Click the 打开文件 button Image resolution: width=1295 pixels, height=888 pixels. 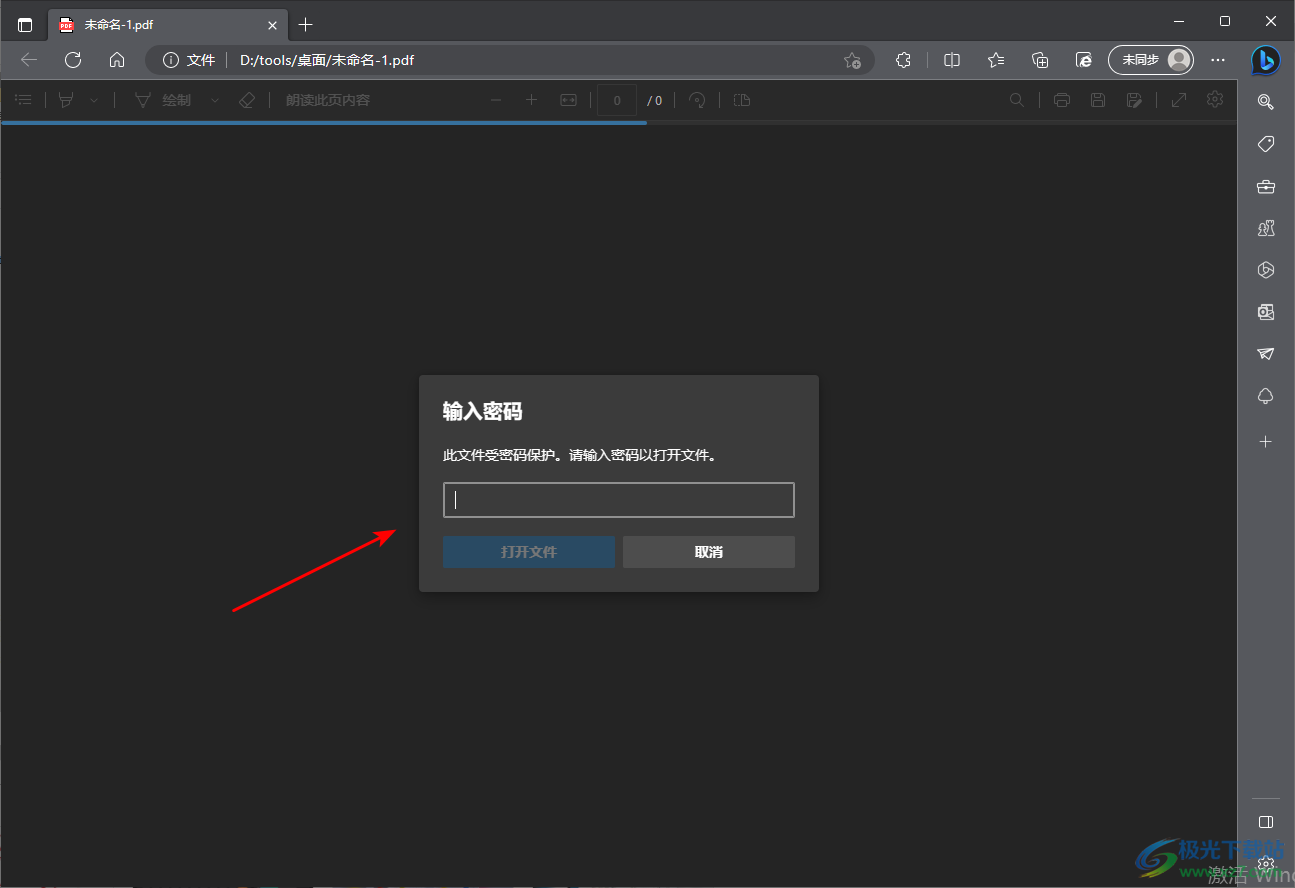[x=529, y=552]
